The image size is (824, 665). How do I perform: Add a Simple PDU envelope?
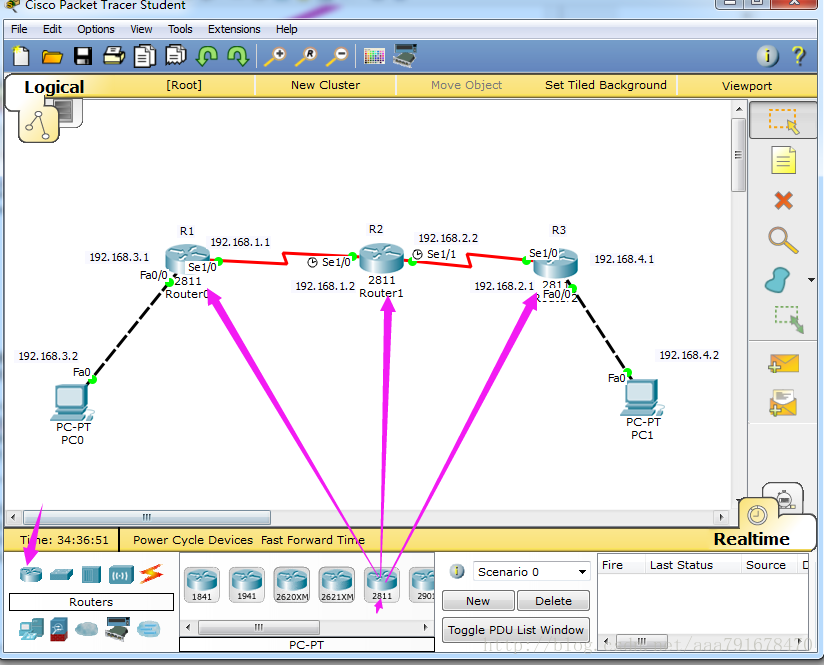[x=783, y=363]
